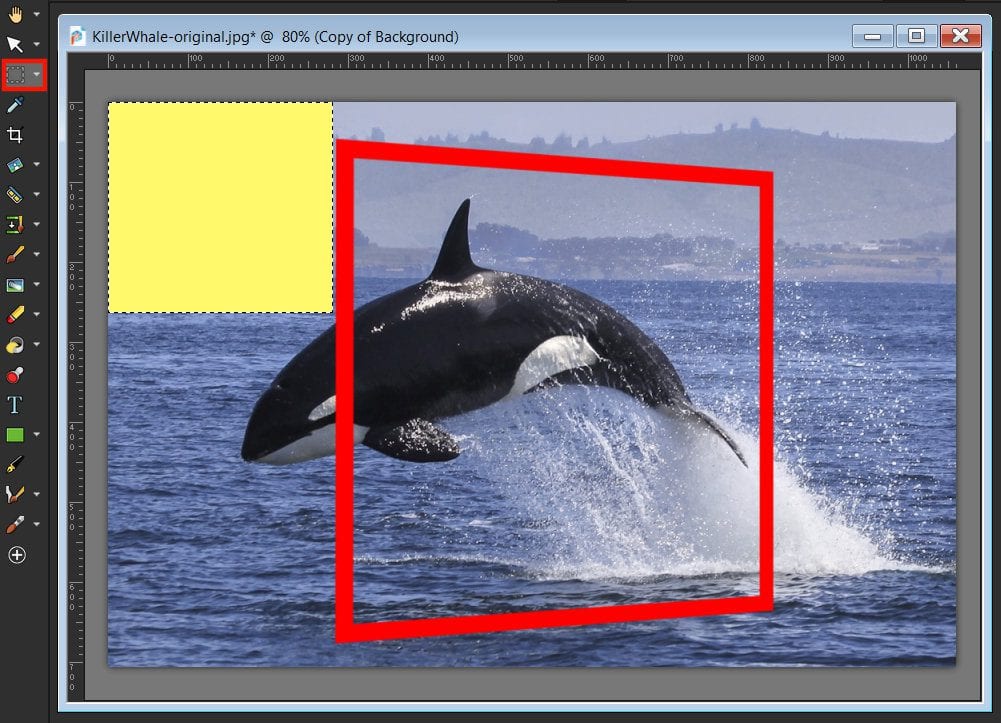The image size is (1001, 723).
Task: Select the Text tool
Action: coord(15,404)
